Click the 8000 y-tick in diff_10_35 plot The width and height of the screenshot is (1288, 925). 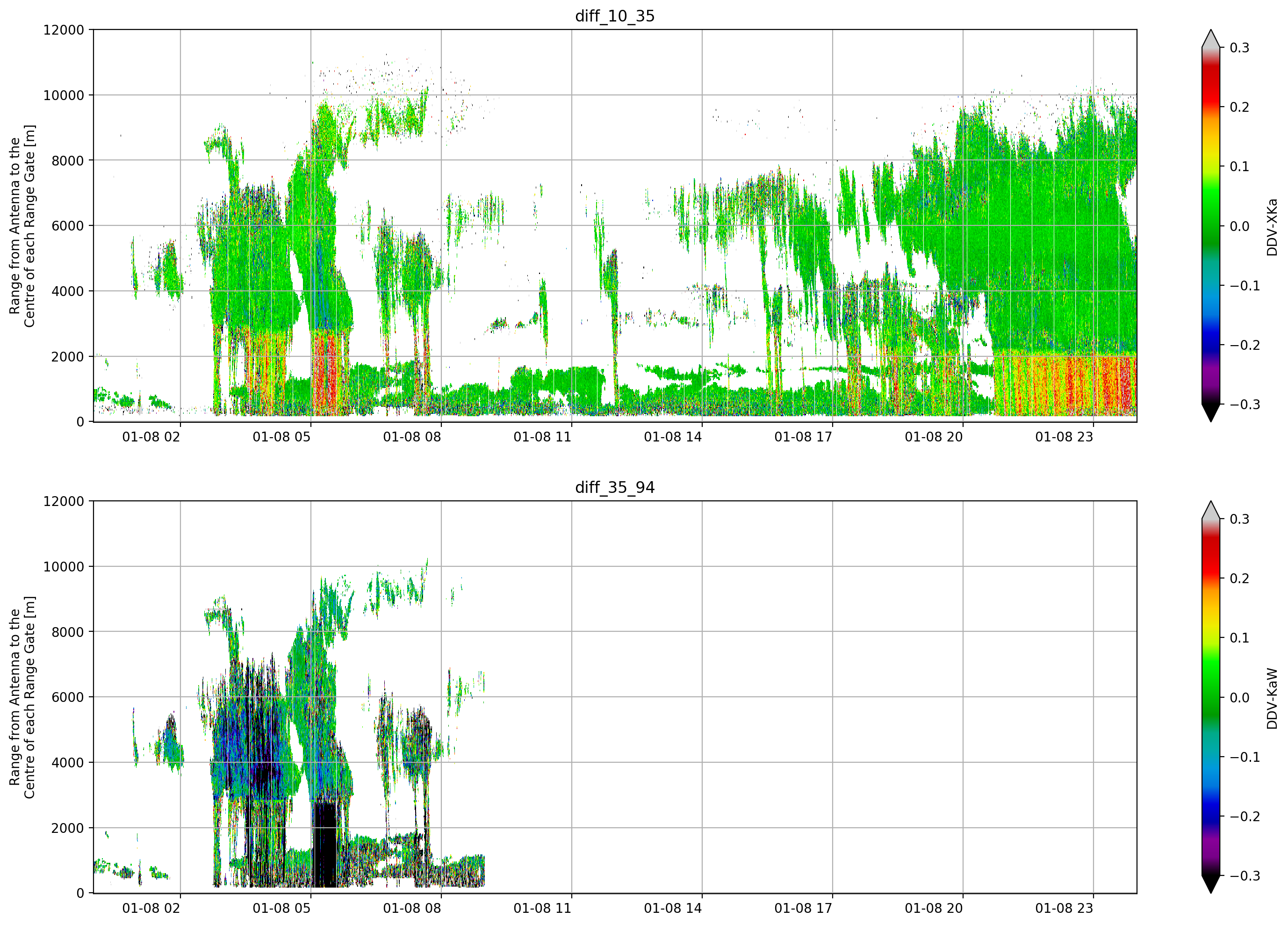click(68, 160)
